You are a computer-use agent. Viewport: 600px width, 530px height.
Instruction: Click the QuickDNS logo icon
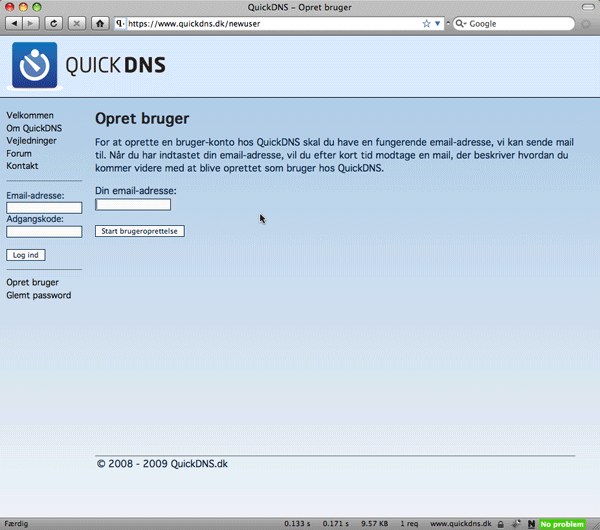34,65
